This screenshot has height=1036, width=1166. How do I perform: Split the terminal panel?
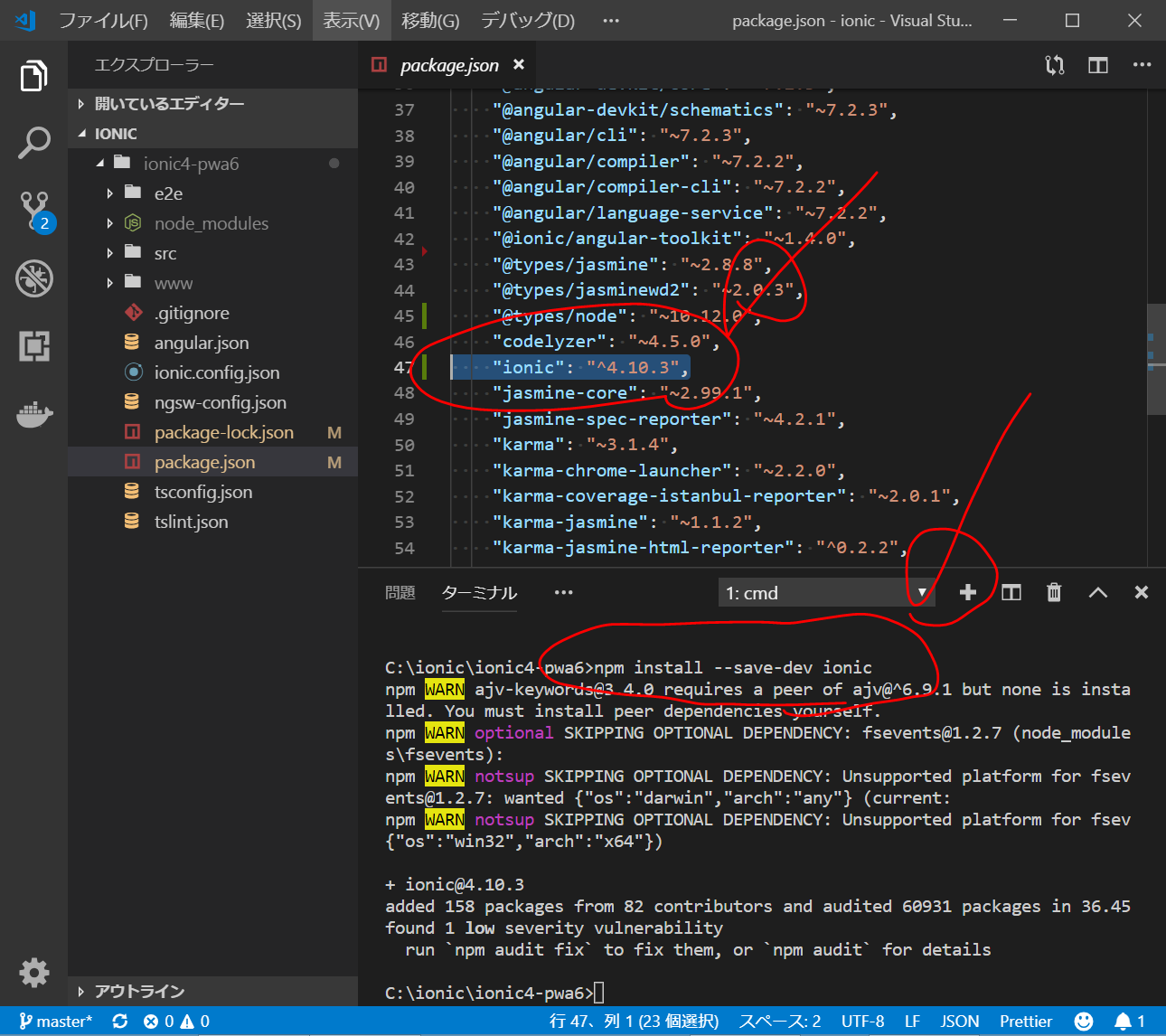click(1011, 592)
